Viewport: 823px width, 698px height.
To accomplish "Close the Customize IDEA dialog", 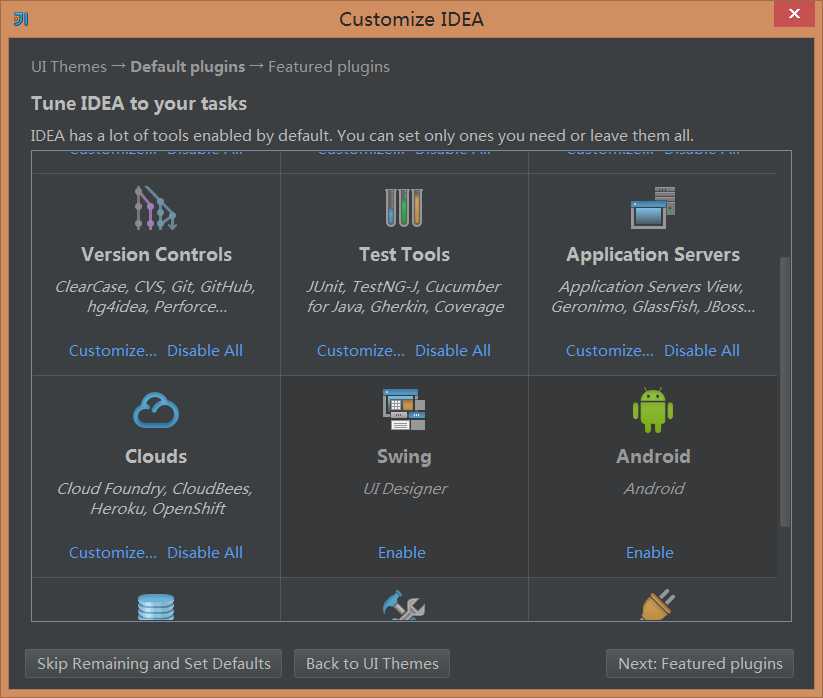I will [x=794, y=13].
